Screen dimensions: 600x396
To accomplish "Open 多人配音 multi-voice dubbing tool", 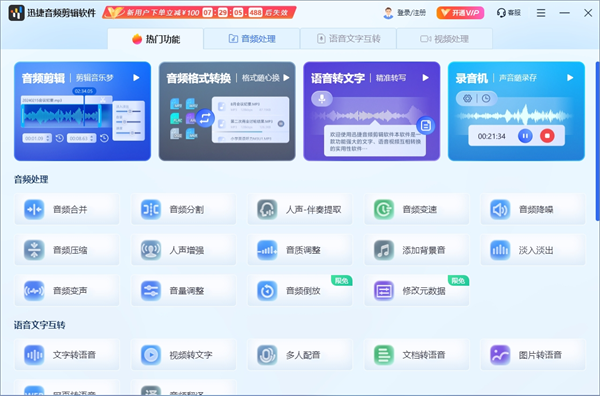I will point(300,355).
